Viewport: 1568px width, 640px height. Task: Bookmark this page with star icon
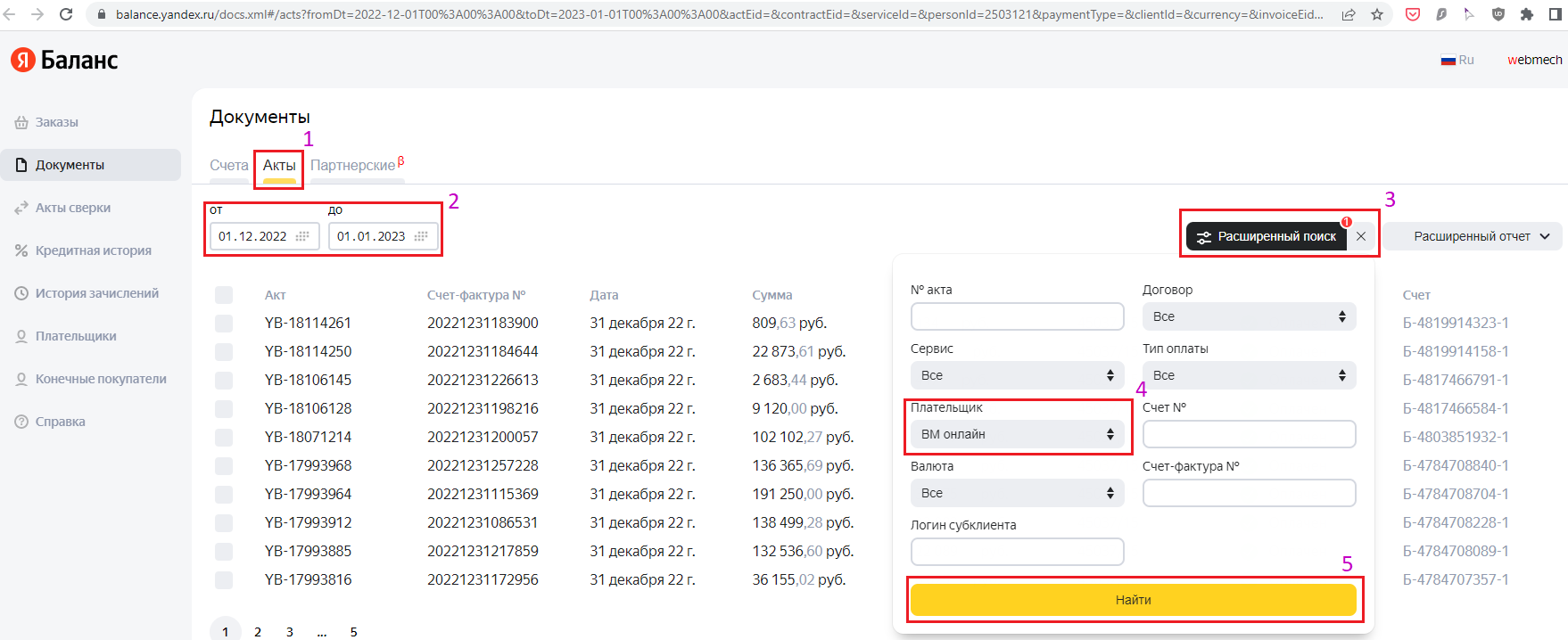click(x=1377, y=14)
